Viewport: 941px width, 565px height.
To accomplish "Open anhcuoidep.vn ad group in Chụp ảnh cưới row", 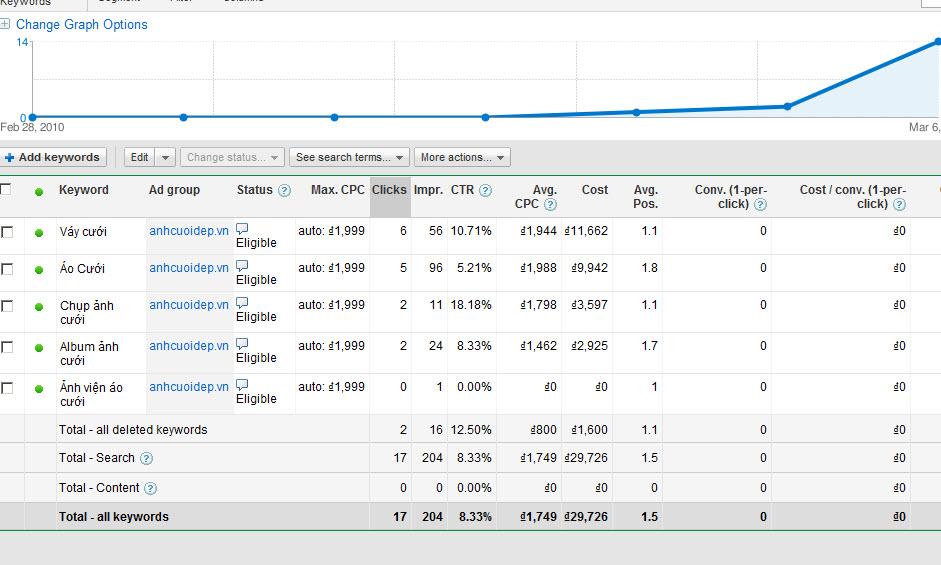I will tap(189, 305).
